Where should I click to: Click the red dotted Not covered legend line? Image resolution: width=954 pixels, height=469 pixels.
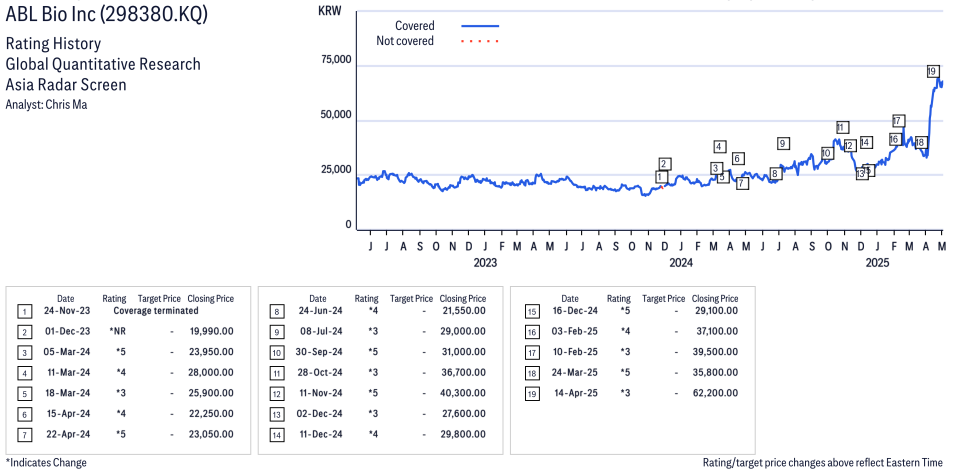[x=480, y=41]
